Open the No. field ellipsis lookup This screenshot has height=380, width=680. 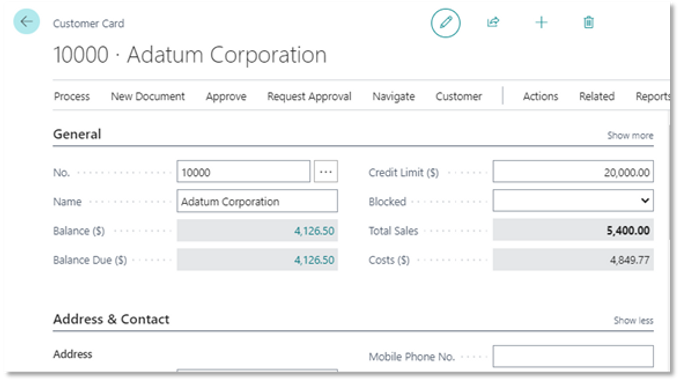[326, 172]
